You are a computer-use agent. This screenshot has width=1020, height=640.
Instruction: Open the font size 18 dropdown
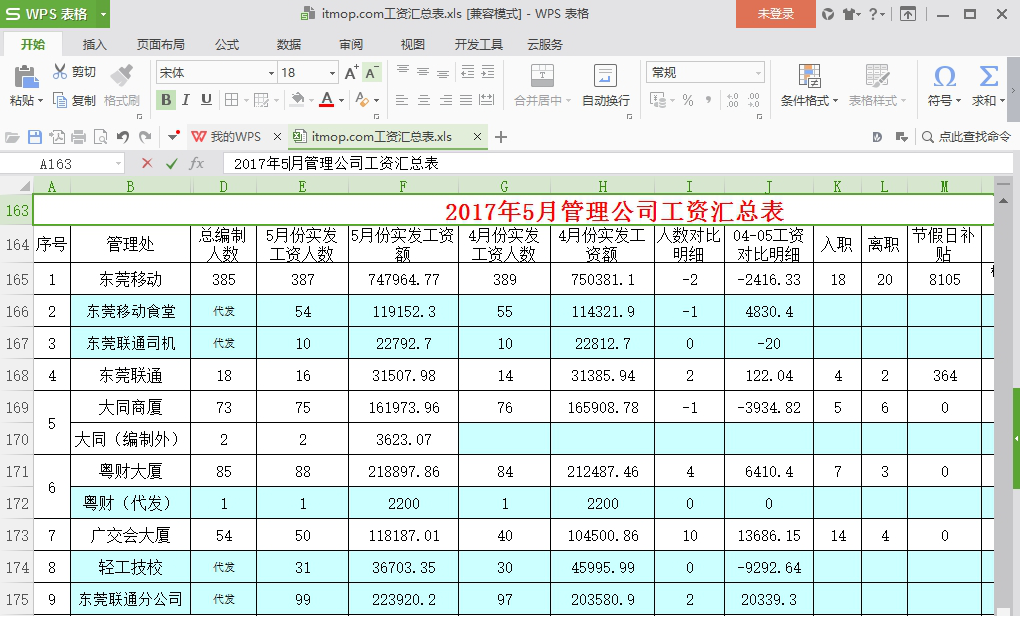(332, 73)
